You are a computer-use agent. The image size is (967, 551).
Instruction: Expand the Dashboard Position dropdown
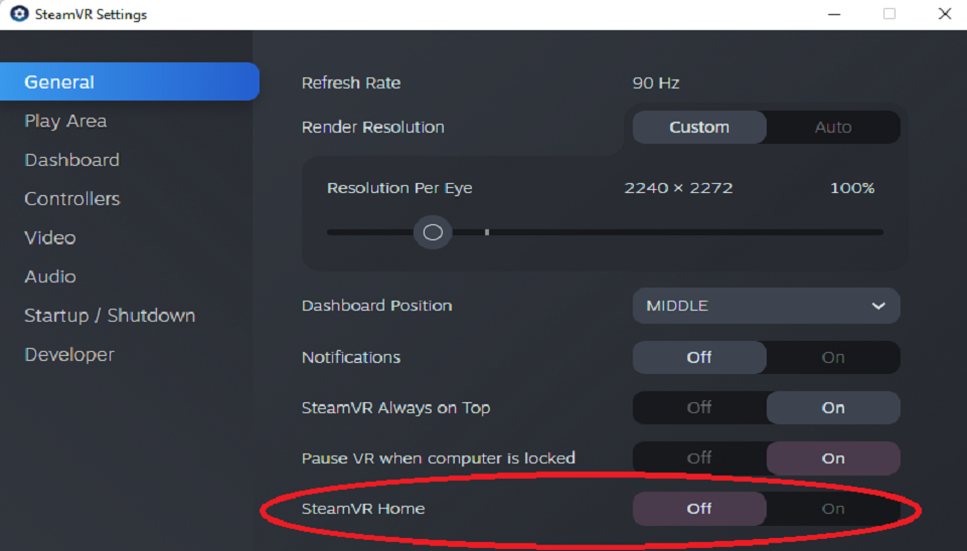click(x=765, y=306)
